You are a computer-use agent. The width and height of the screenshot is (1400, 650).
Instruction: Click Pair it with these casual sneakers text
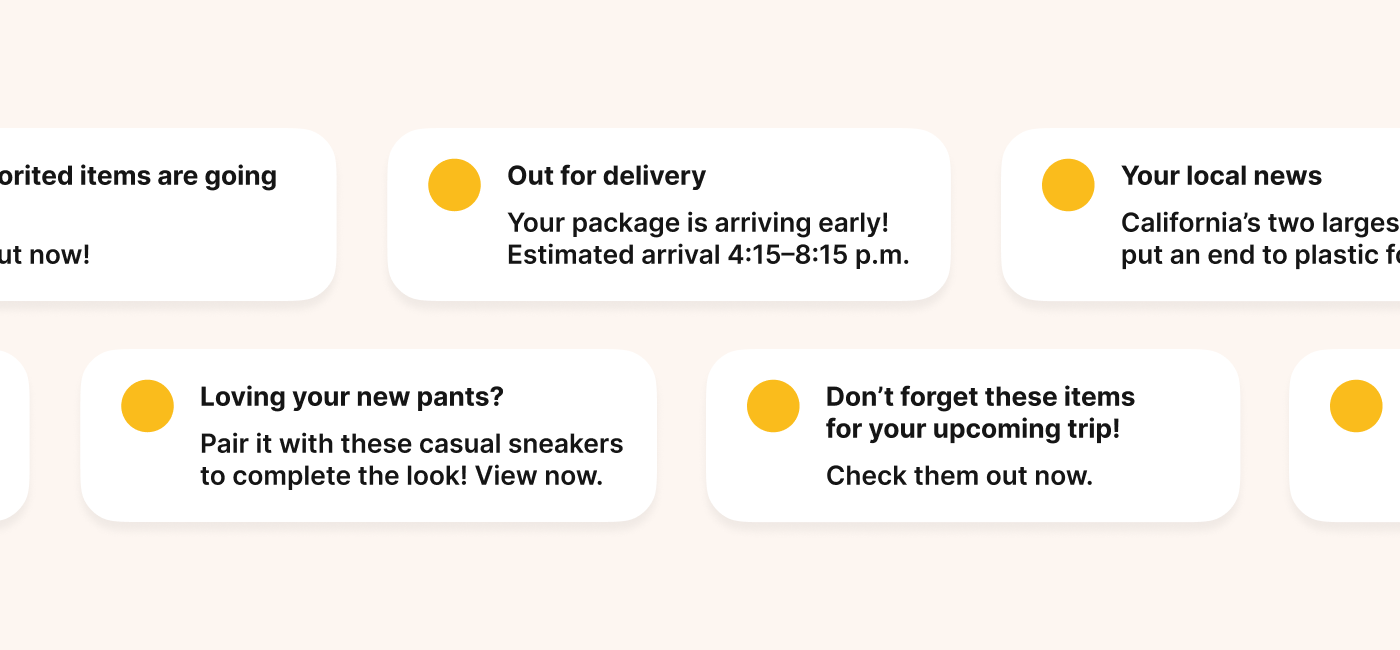tap(411, 443)
